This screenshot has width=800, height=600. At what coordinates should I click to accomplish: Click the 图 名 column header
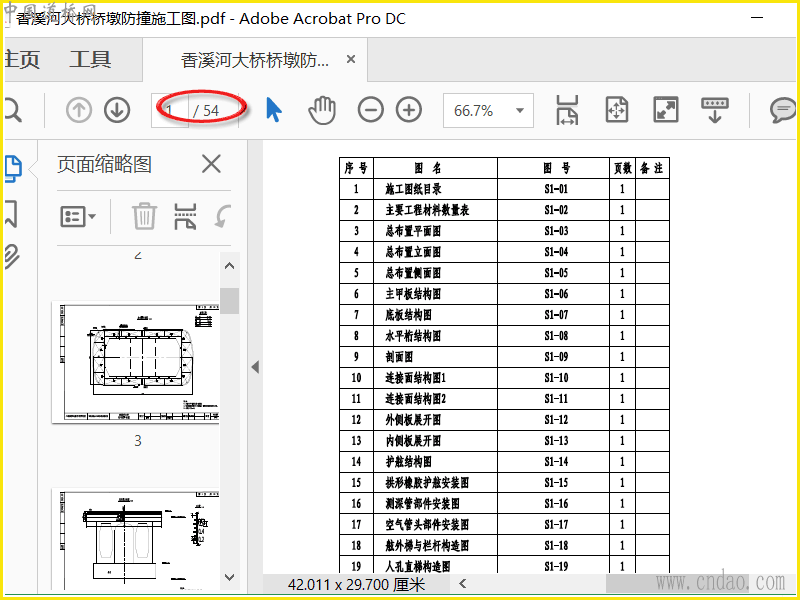[435, 168]
